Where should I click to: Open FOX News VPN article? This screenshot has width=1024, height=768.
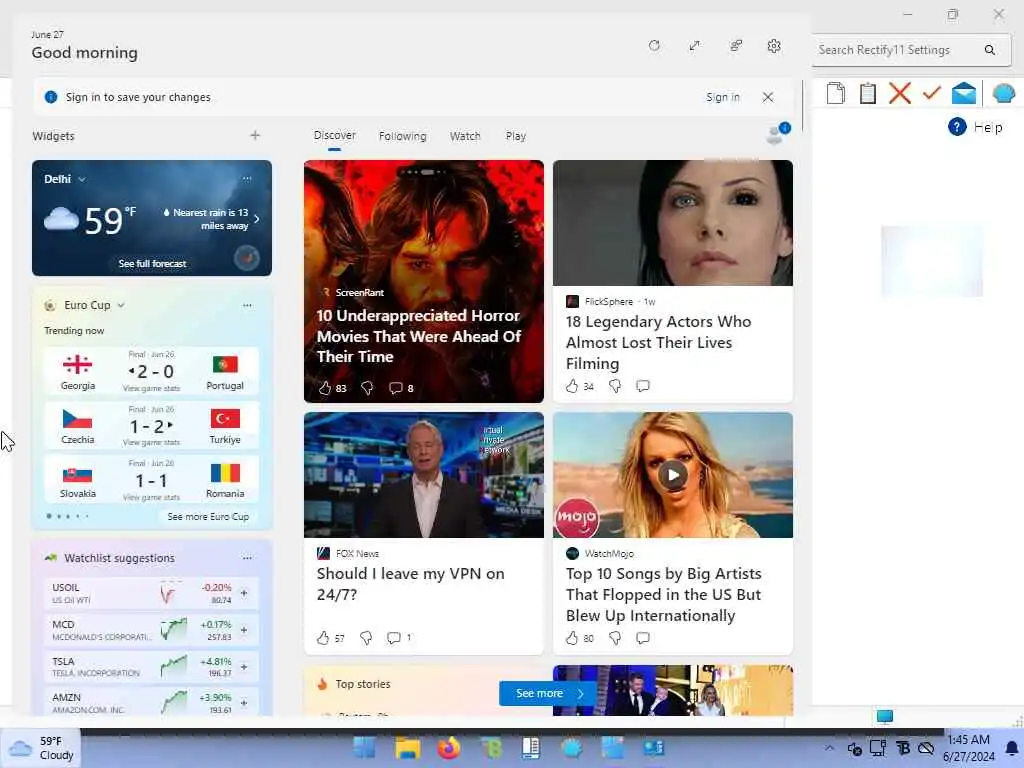(423, 533)
